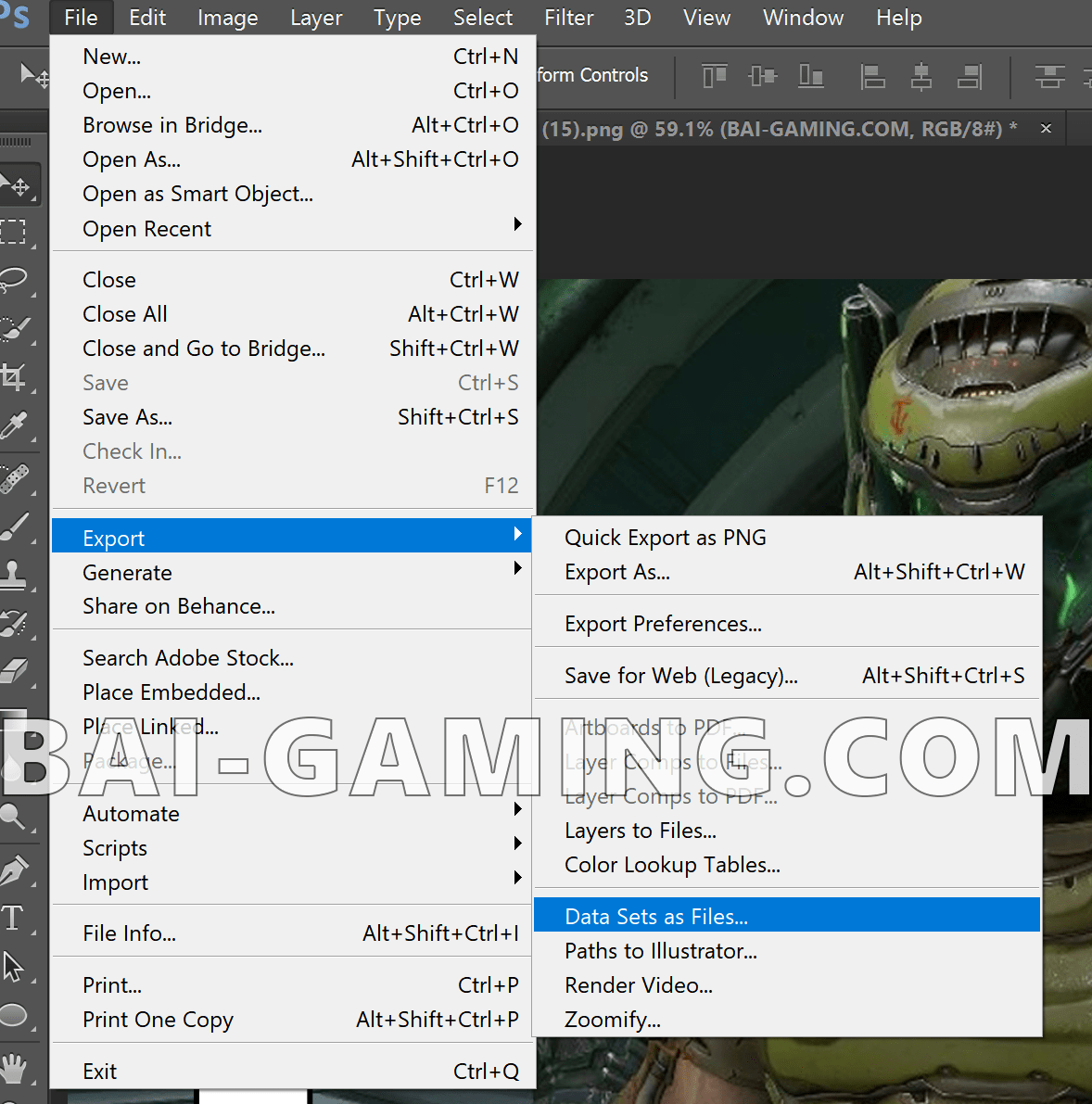Select the Rectangular Marquee tool

[x=14, y=231]
